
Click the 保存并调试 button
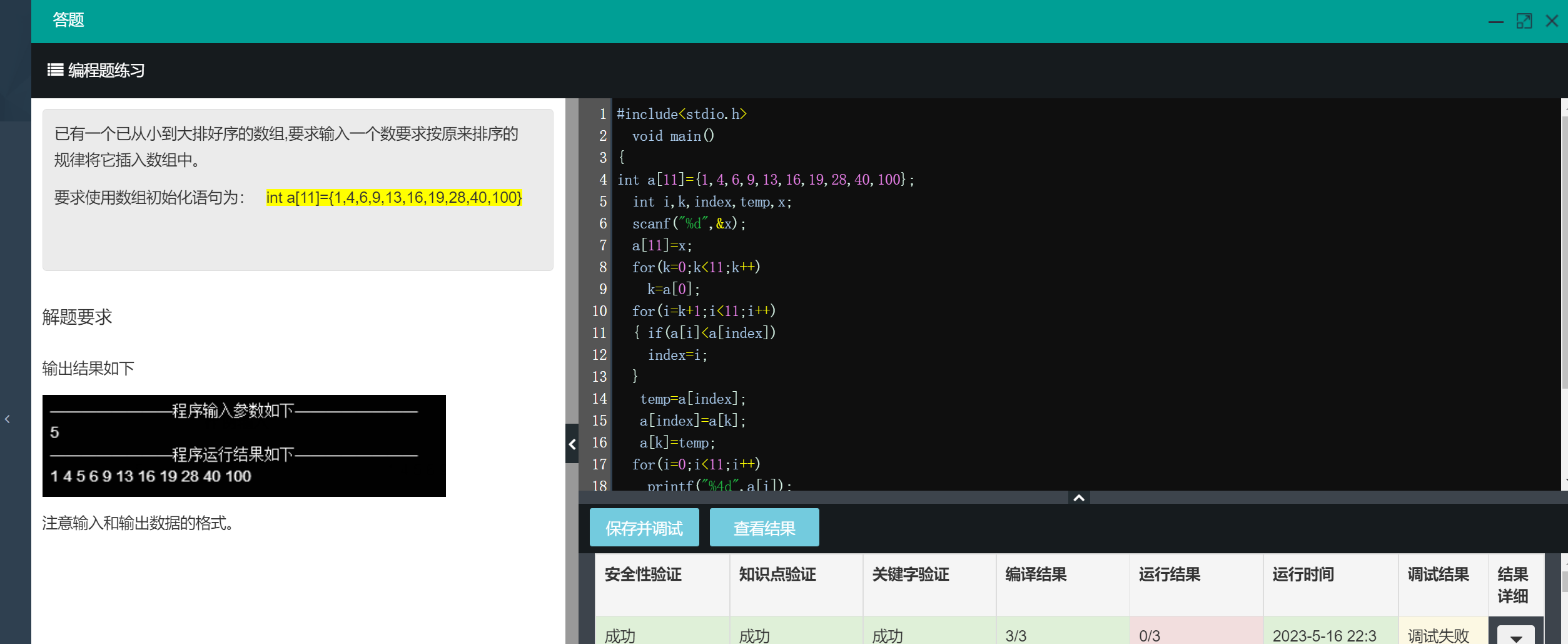point(644,528)
